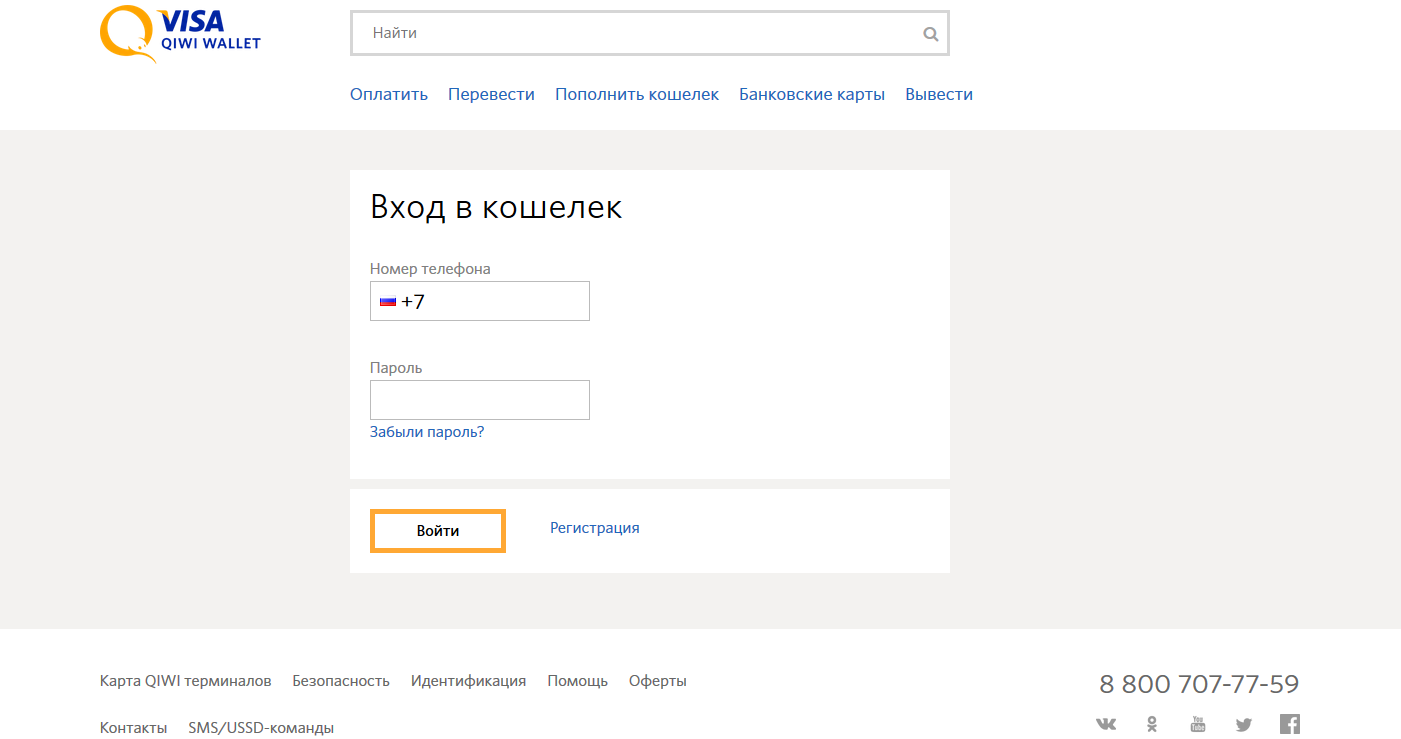Open the Безопасность footer link
This screenshot has width=1401, height=739.
[x=341, y=681]
